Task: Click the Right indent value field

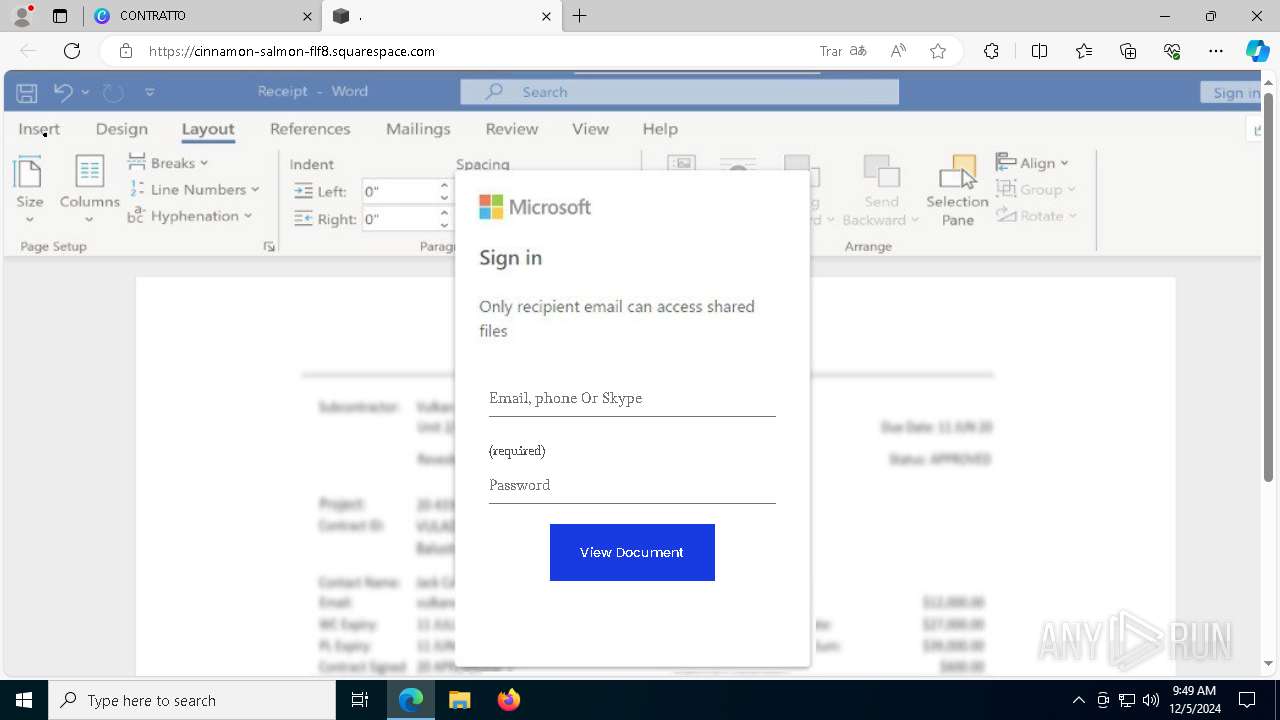Action: [400, 219]
